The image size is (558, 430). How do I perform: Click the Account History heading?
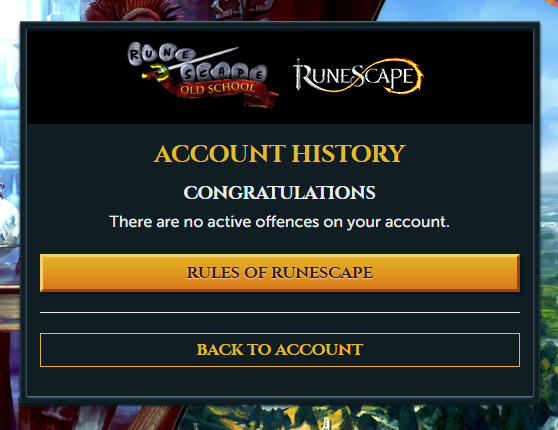coord(280,153)
